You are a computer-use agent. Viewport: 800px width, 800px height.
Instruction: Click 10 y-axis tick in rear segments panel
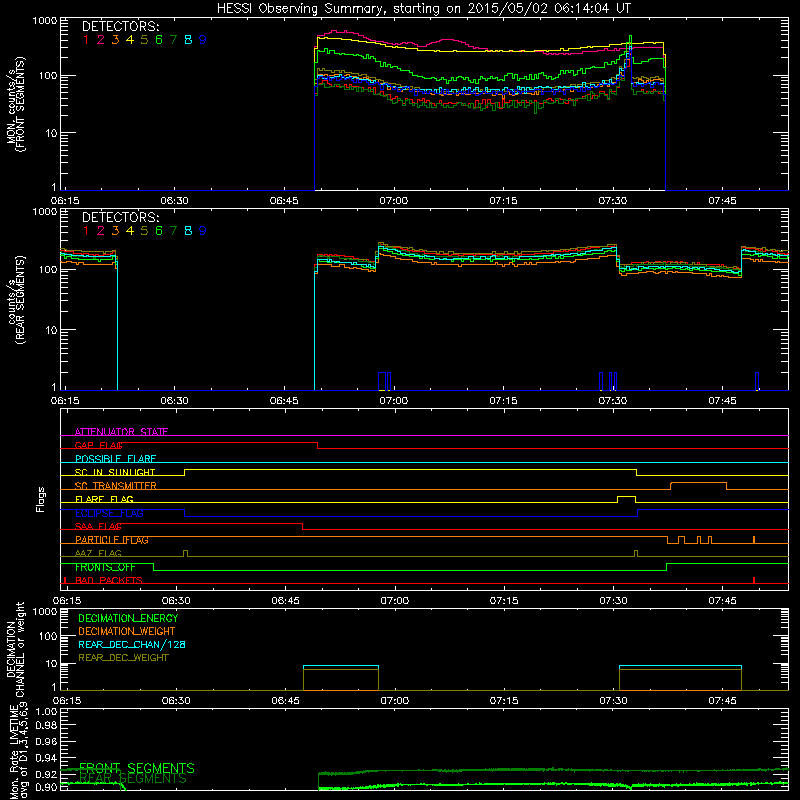coord(51,330)
